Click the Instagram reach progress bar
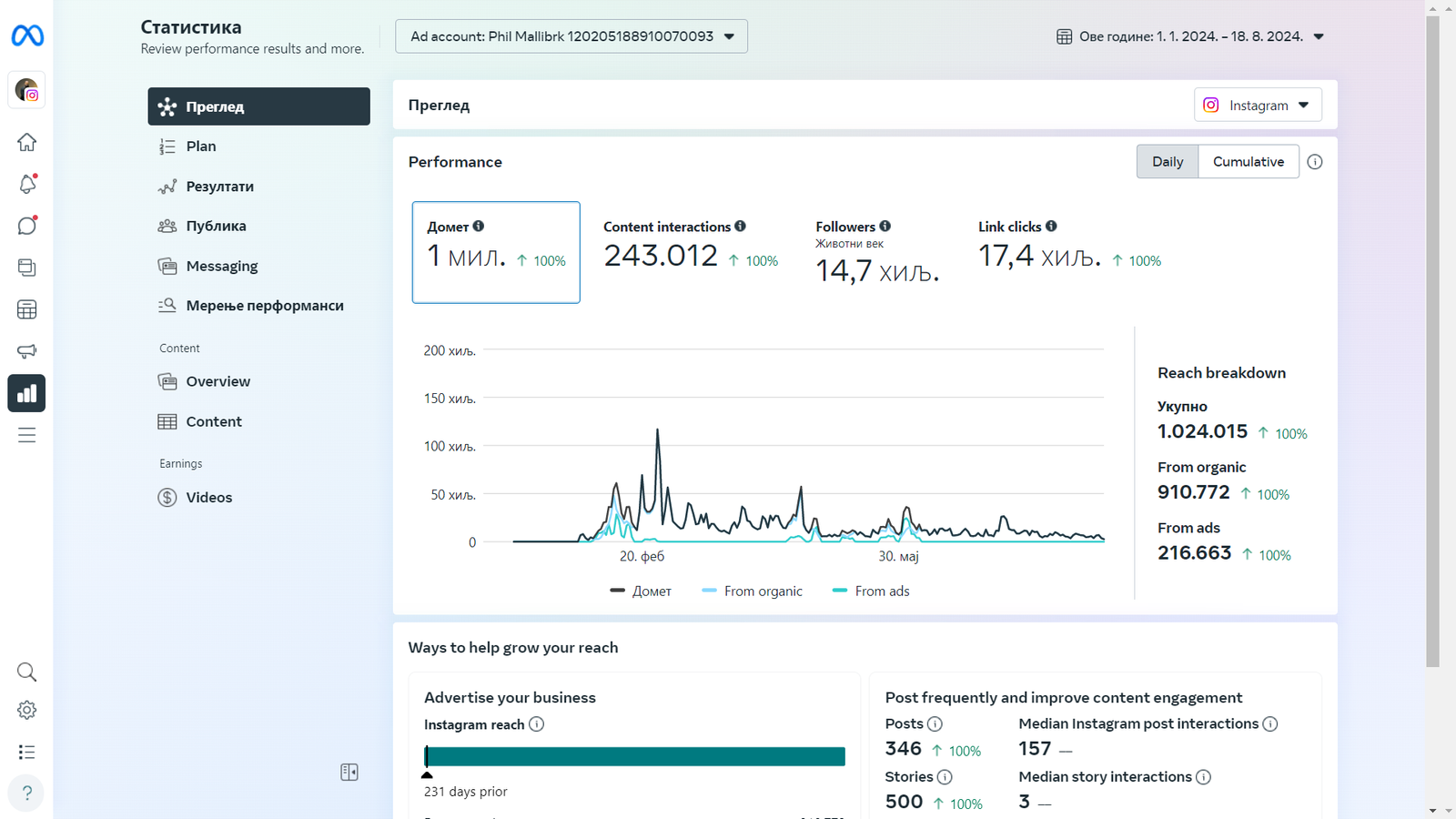The width and height of the screenshot is (1456, 819). click(x=635, y=756)
